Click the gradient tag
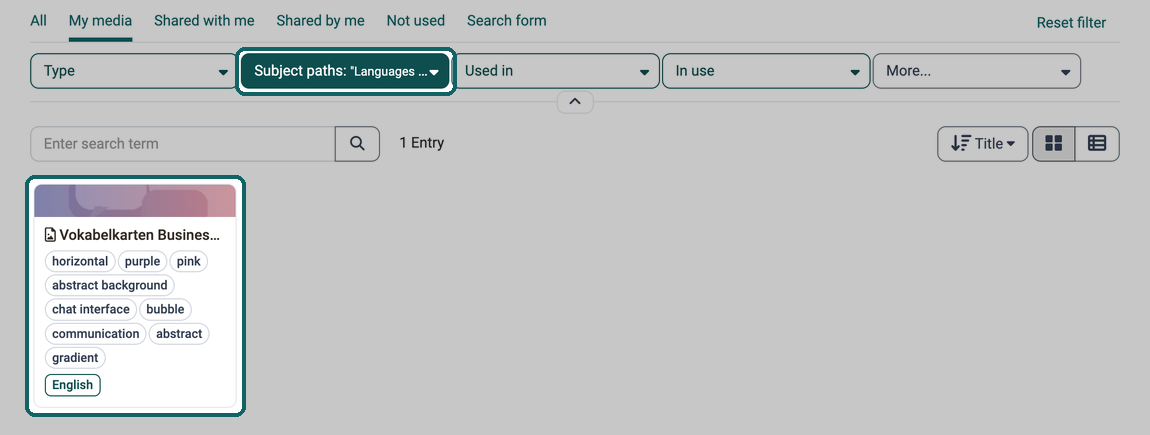The image size is (1150, 435). coord(75,358)
